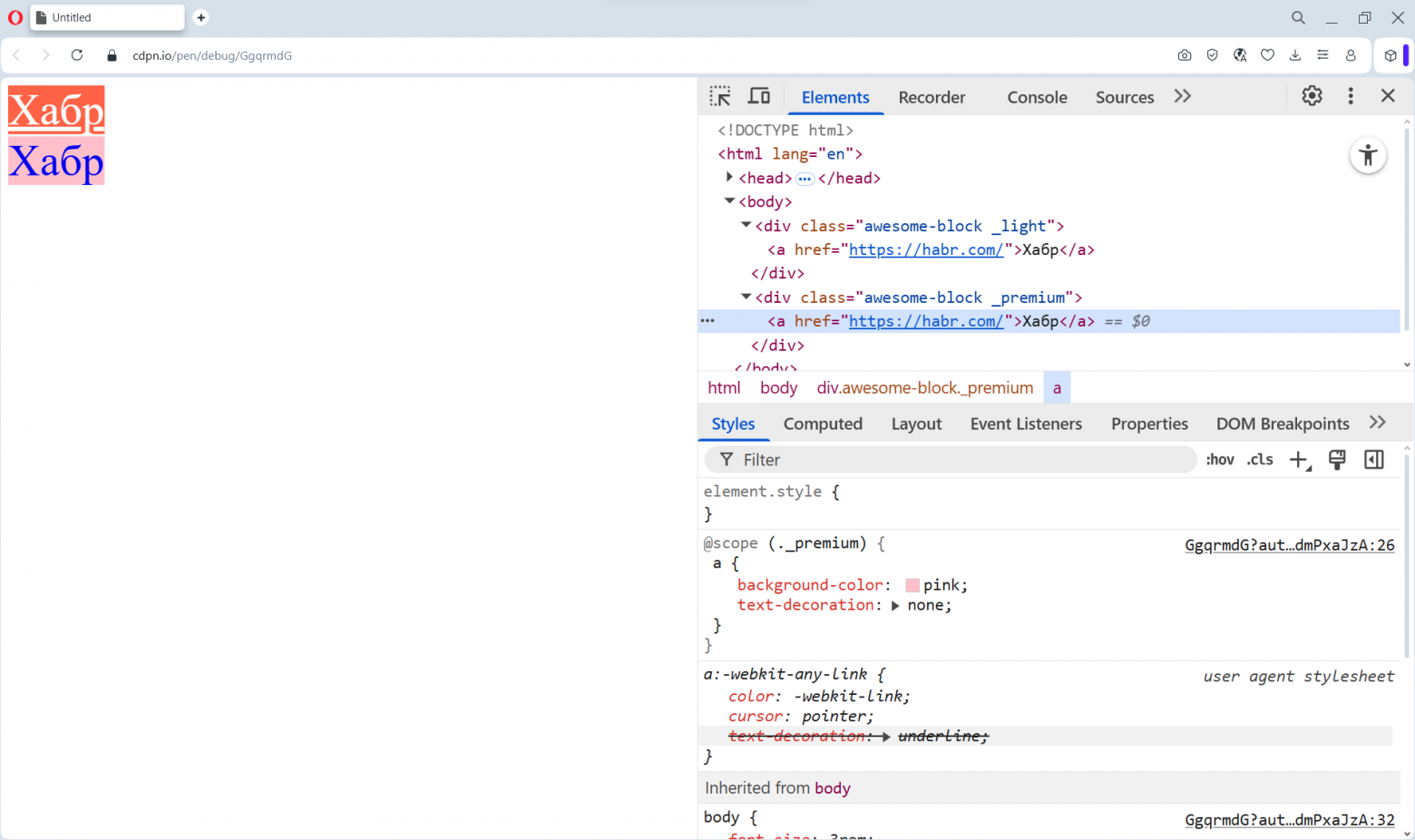Expand struck-through underline shorthand arrow

click(886, 737)
